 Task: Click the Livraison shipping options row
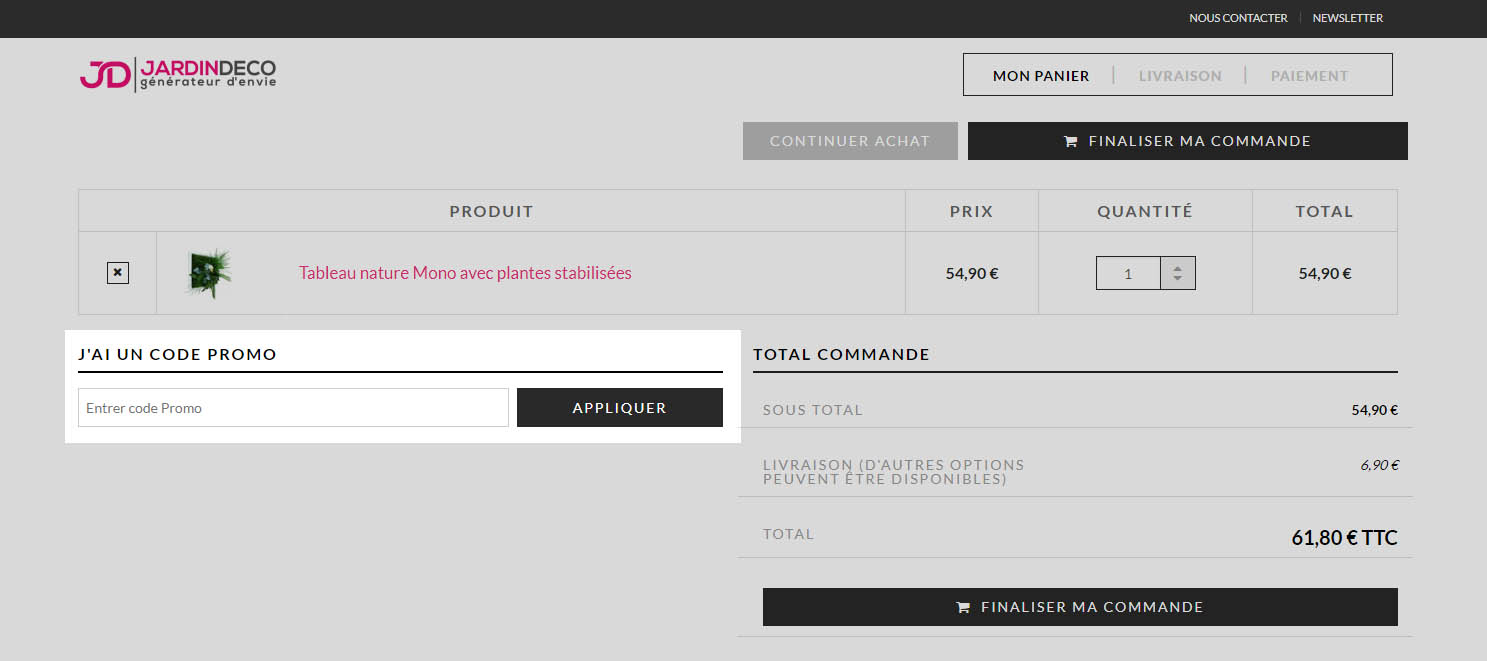point(1075,472)
